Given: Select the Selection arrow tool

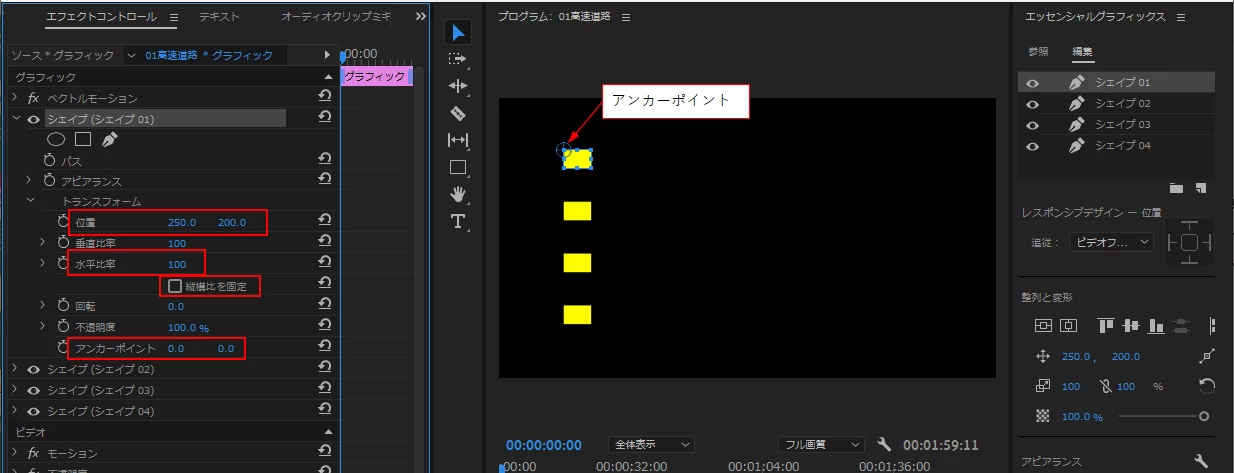Looking at the screenshot, I should coord(458,32).
